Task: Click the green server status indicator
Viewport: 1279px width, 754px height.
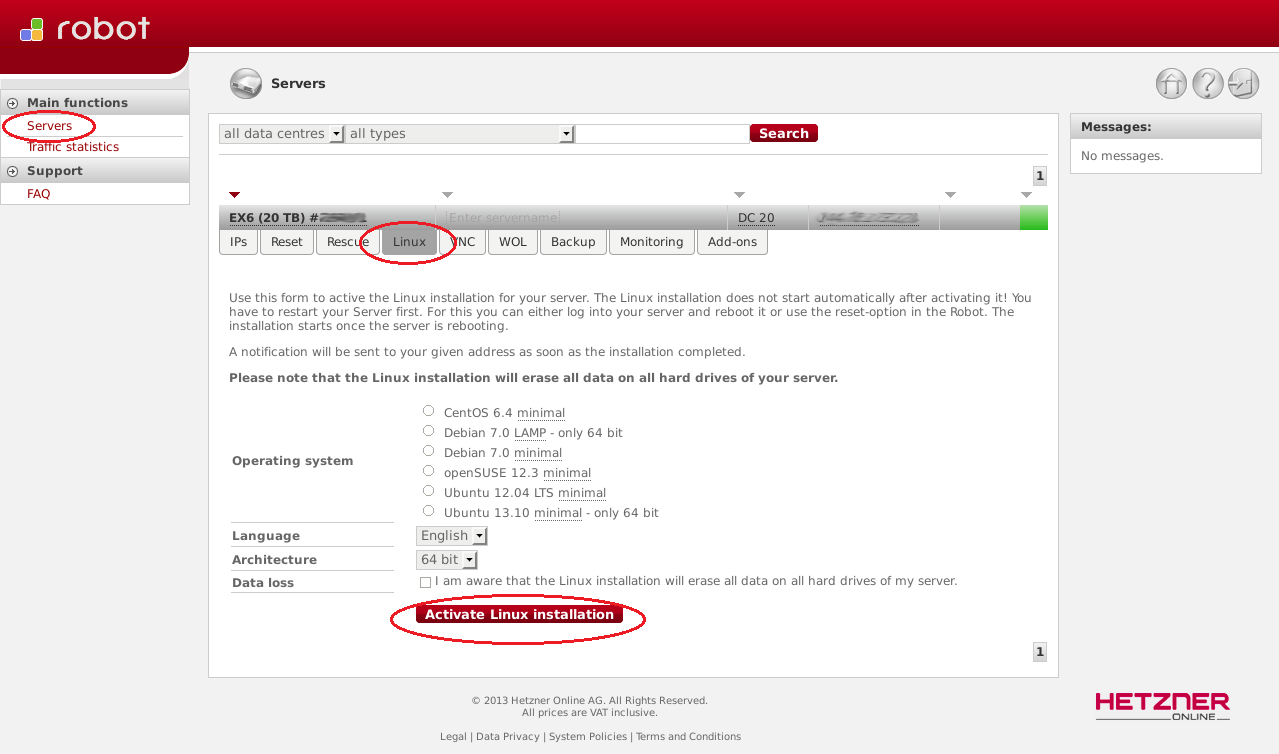Action: (x=1034, y=217)
